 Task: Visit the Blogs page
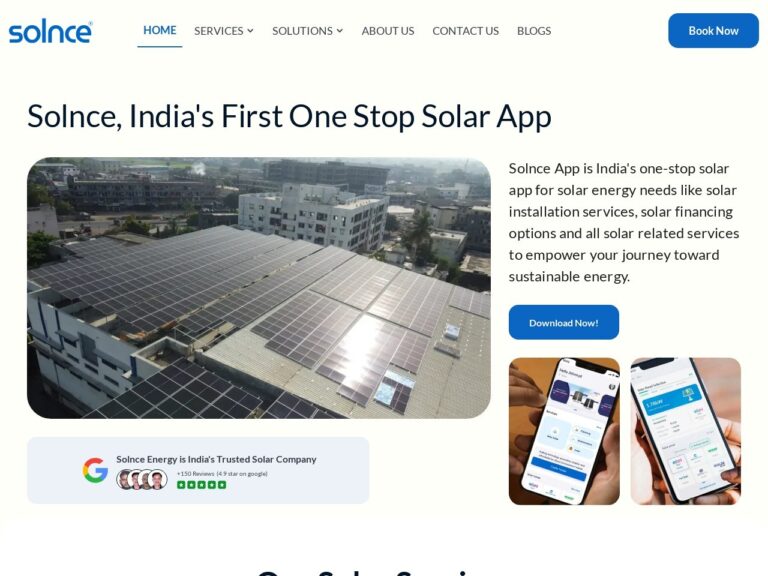point(534,31)
